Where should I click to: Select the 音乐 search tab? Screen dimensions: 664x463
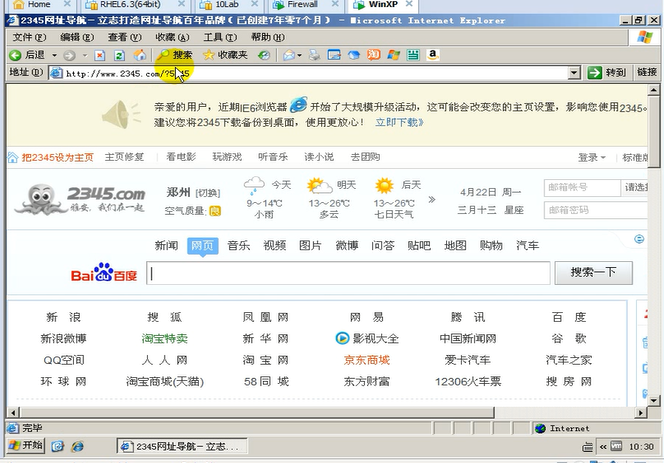(x=238, y=245)
